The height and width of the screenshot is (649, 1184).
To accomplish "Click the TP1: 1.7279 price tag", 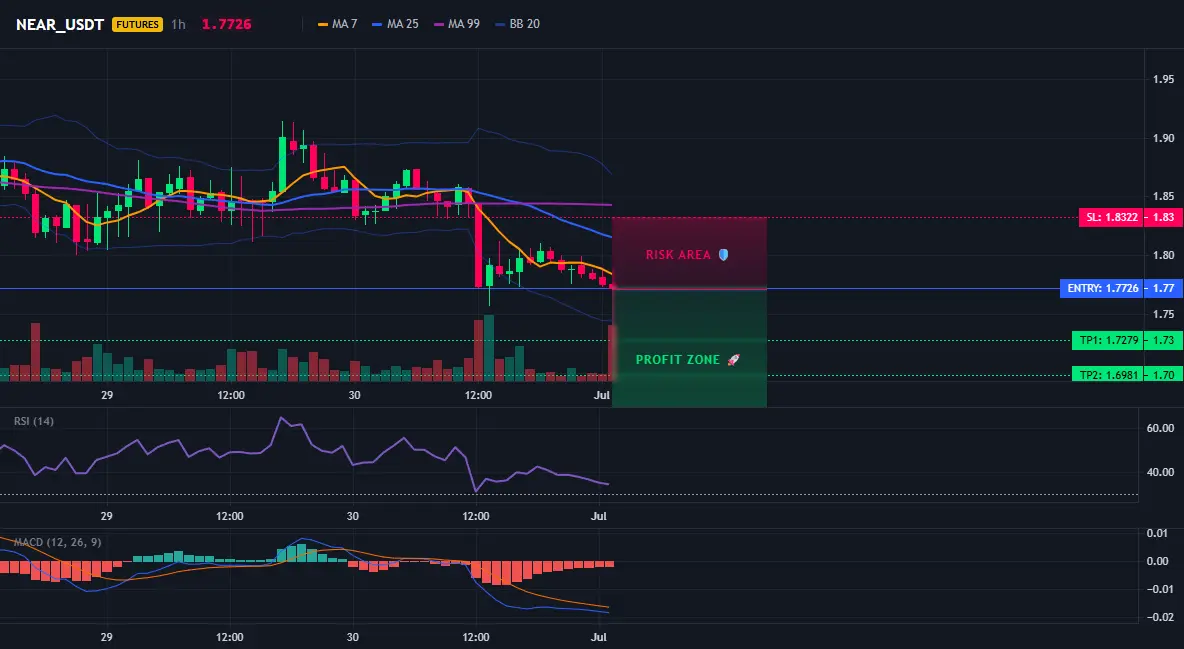I will coord(1108,340).
